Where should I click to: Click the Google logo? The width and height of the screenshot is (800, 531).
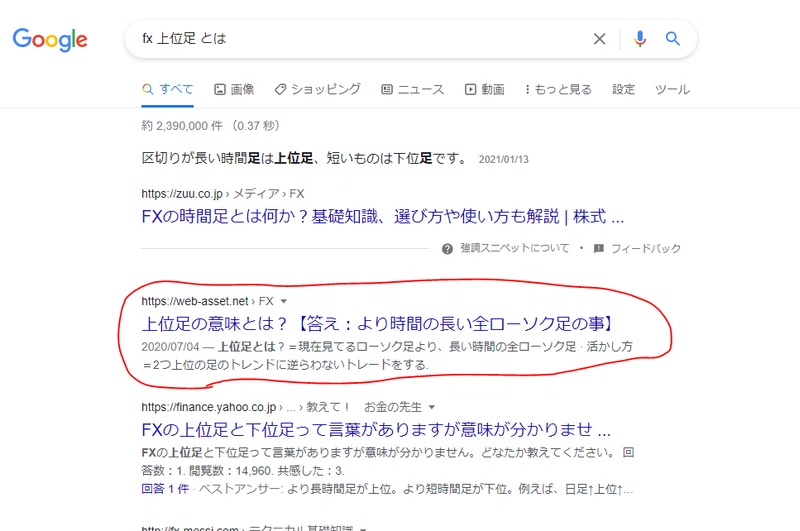50,39
